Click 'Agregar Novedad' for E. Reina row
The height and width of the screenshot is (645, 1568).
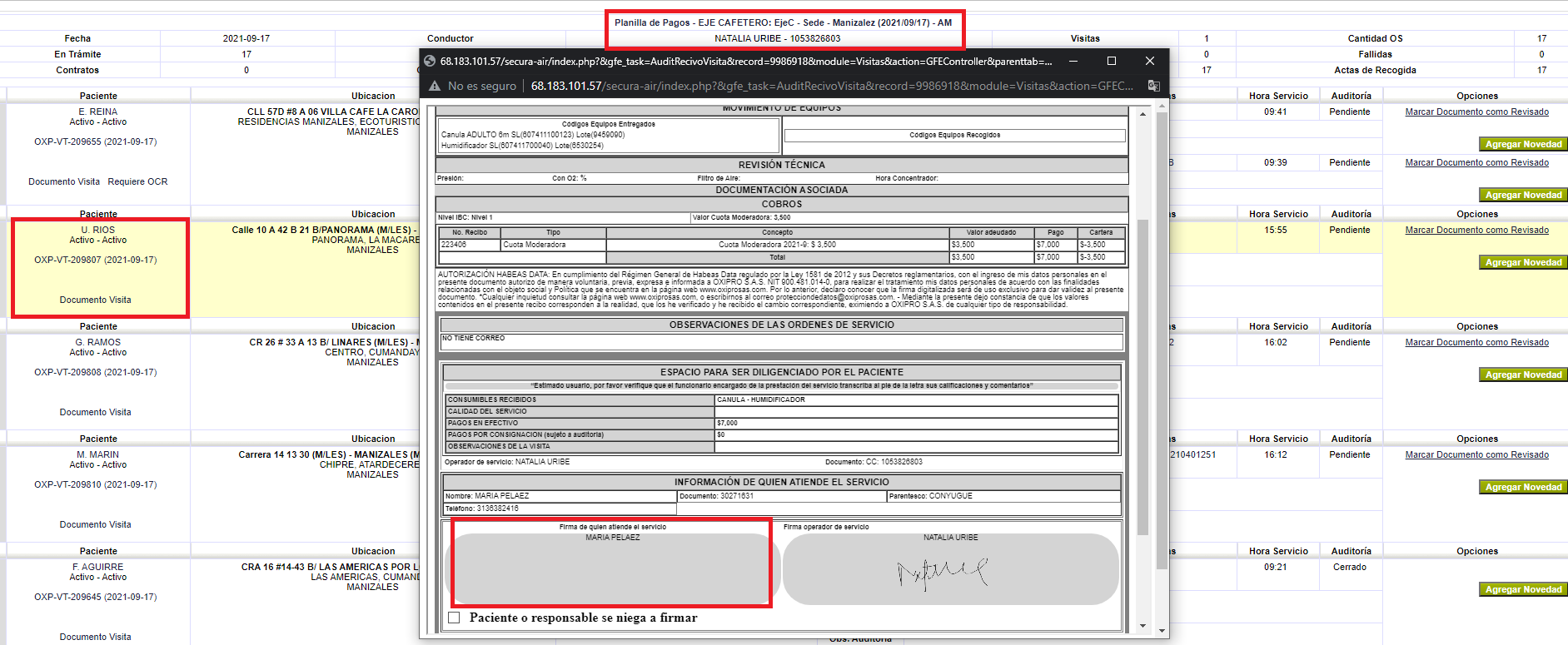[x=1523, y=144]
